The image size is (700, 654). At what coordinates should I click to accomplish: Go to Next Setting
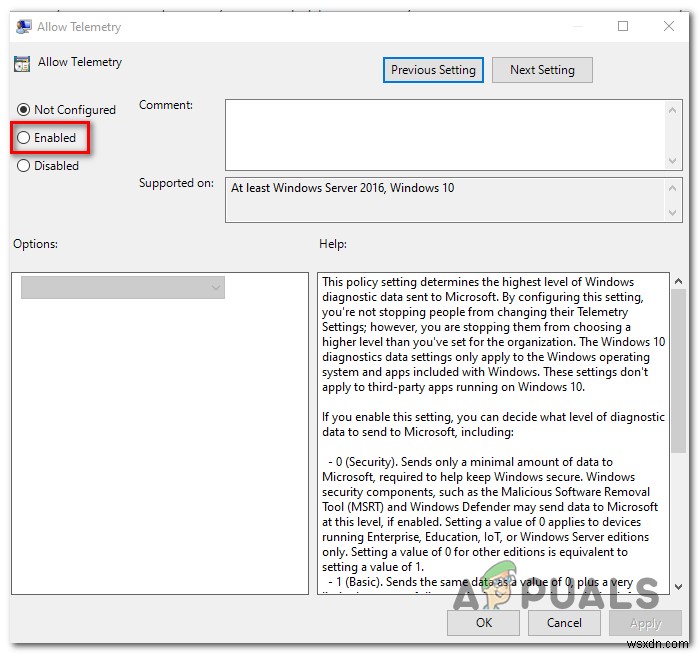542,70
